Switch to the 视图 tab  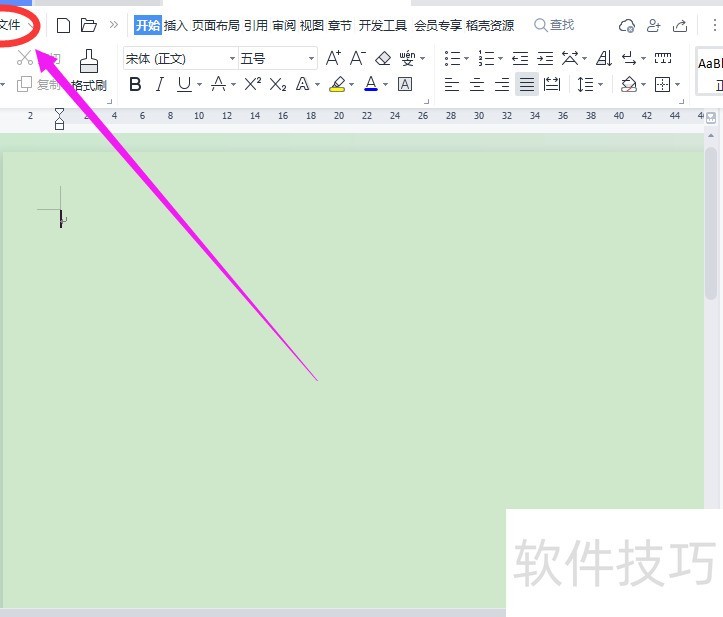312,25
